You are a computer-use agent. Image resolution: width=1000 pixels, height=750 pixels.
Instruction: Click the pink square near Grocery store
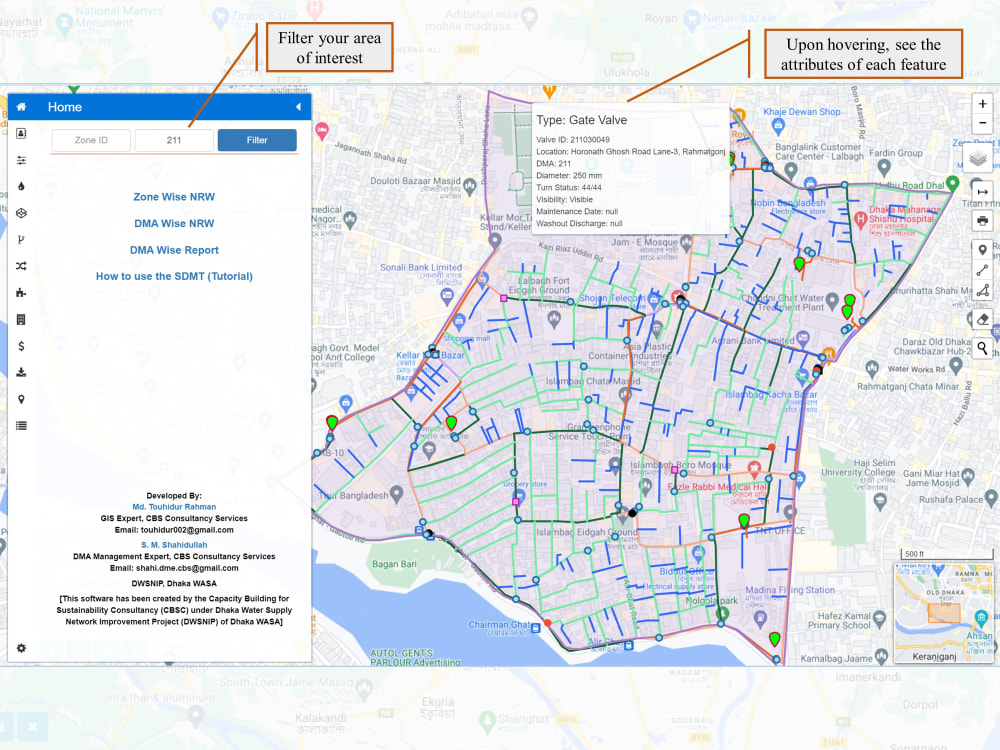click(515, 502)
